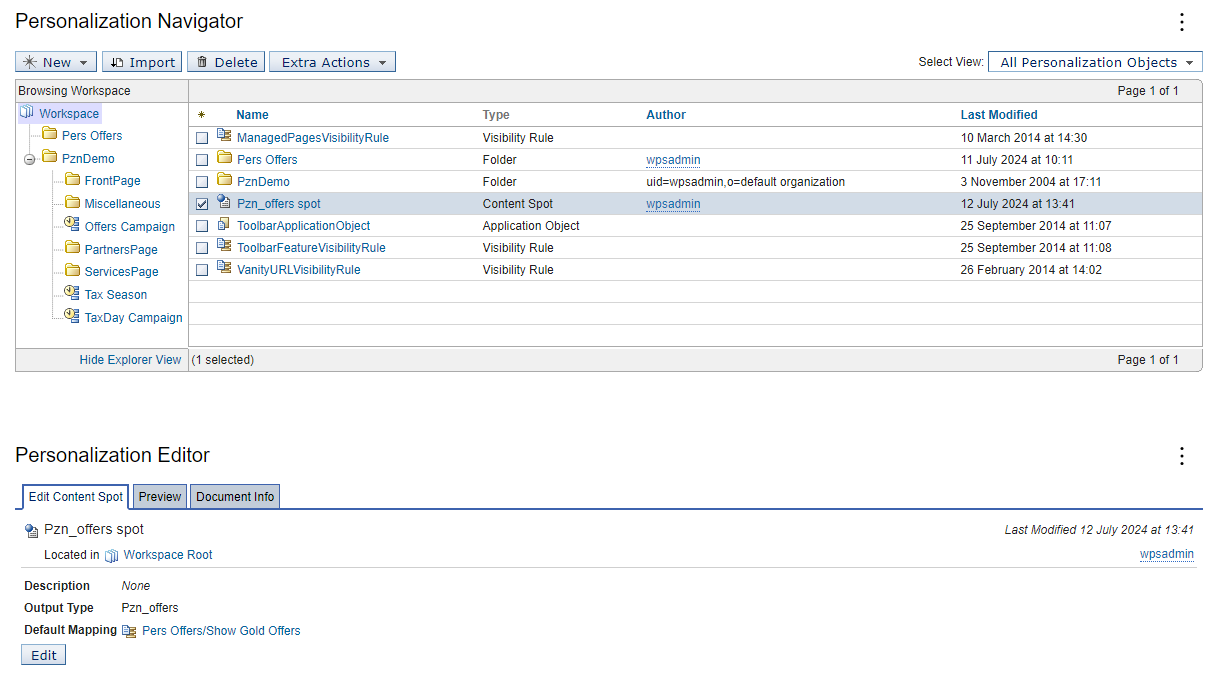Screen dimensions: 1216x679
Task: Check the ToolbarFeatureVisibilityRule checkbox
Action: pos(202,248)
